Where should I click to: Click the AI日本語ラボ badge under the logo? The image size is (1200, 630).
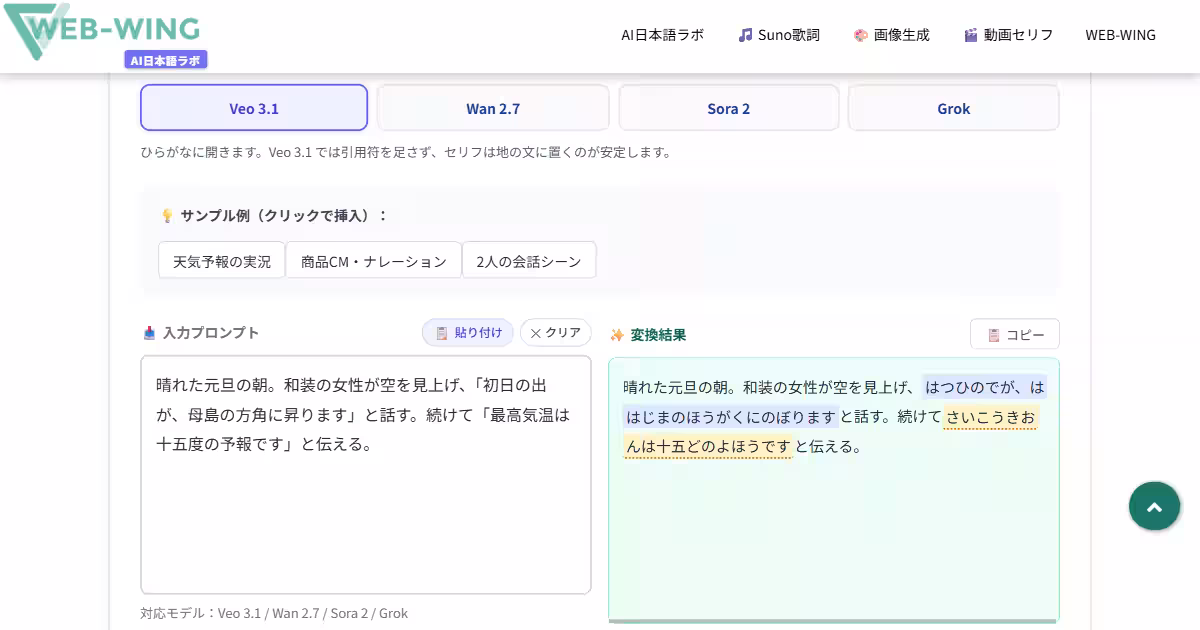tap(166, 60)
